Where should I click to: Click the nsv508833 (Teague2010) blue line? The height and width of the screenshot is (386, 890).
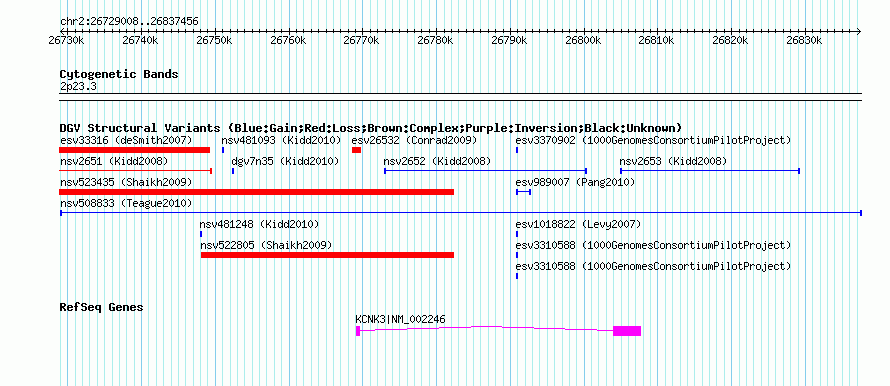click(x=461, y=213)
